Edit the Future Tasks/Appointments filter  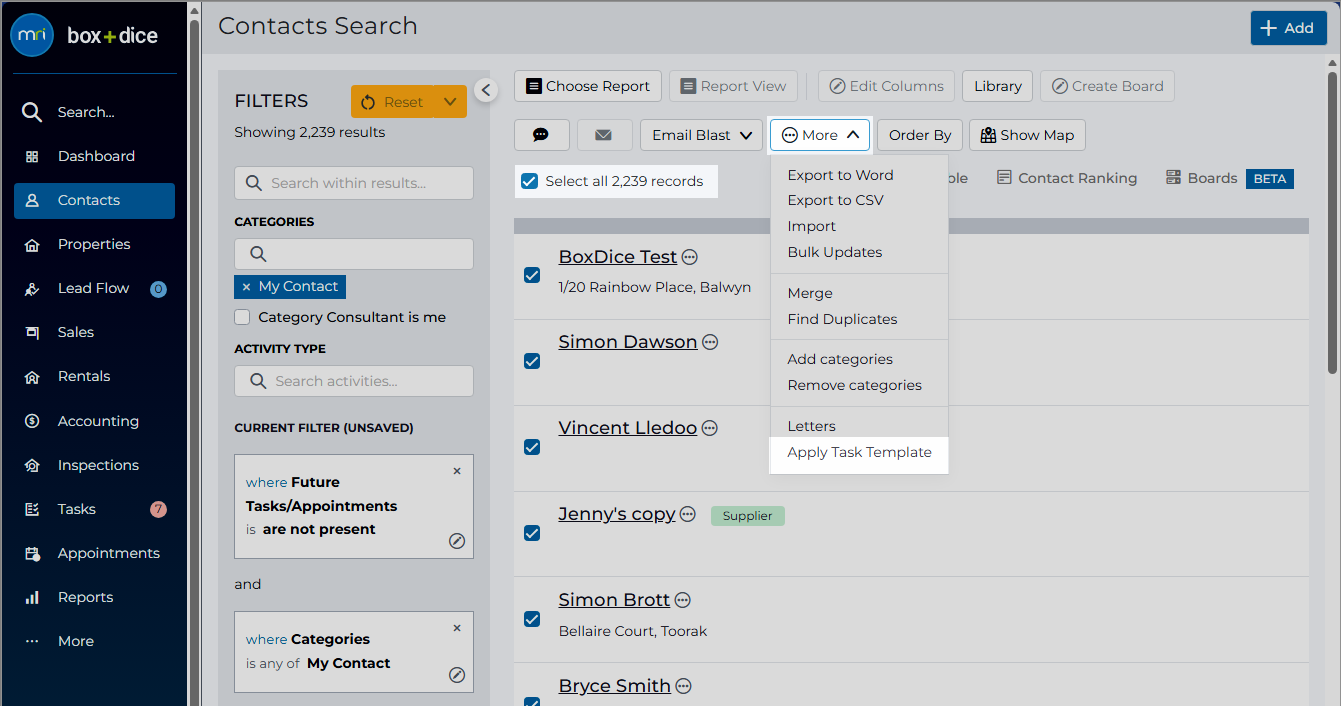coord(457,541)
